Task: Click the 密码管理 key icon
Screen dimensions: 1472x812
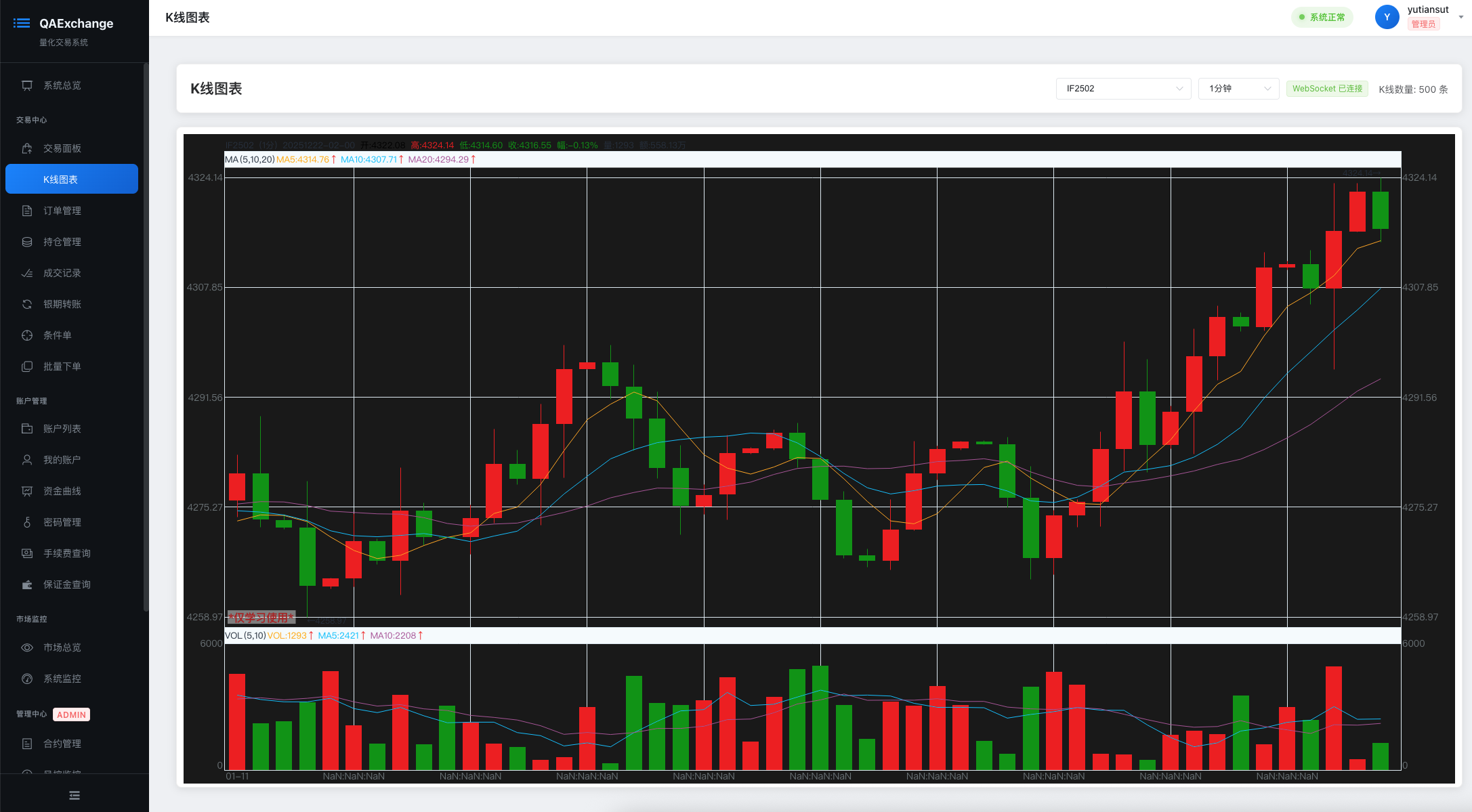Action: tap(27, 522)
